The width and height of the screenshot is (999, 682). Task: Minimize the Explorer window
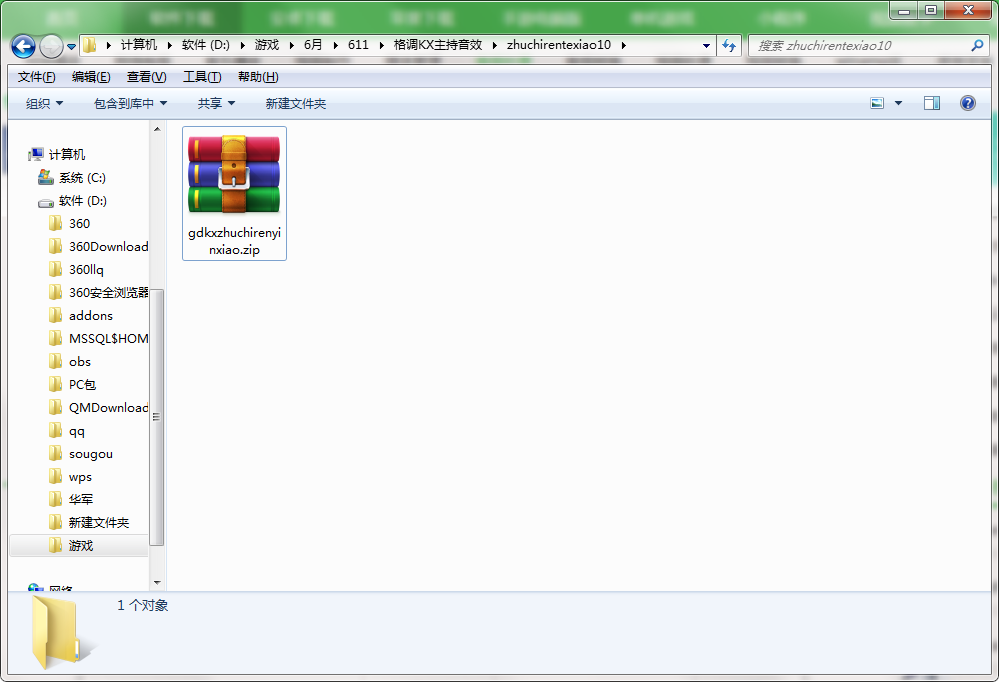(x=903, y=11)
